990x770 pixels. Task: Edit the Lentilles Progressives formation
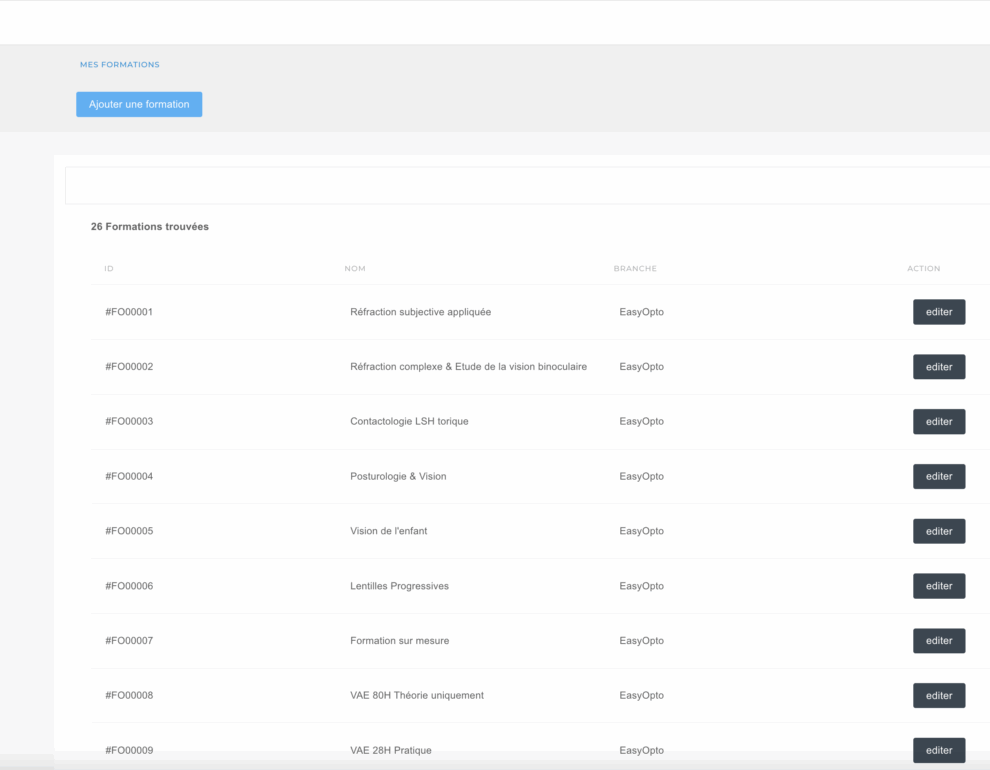pos(939,586)
